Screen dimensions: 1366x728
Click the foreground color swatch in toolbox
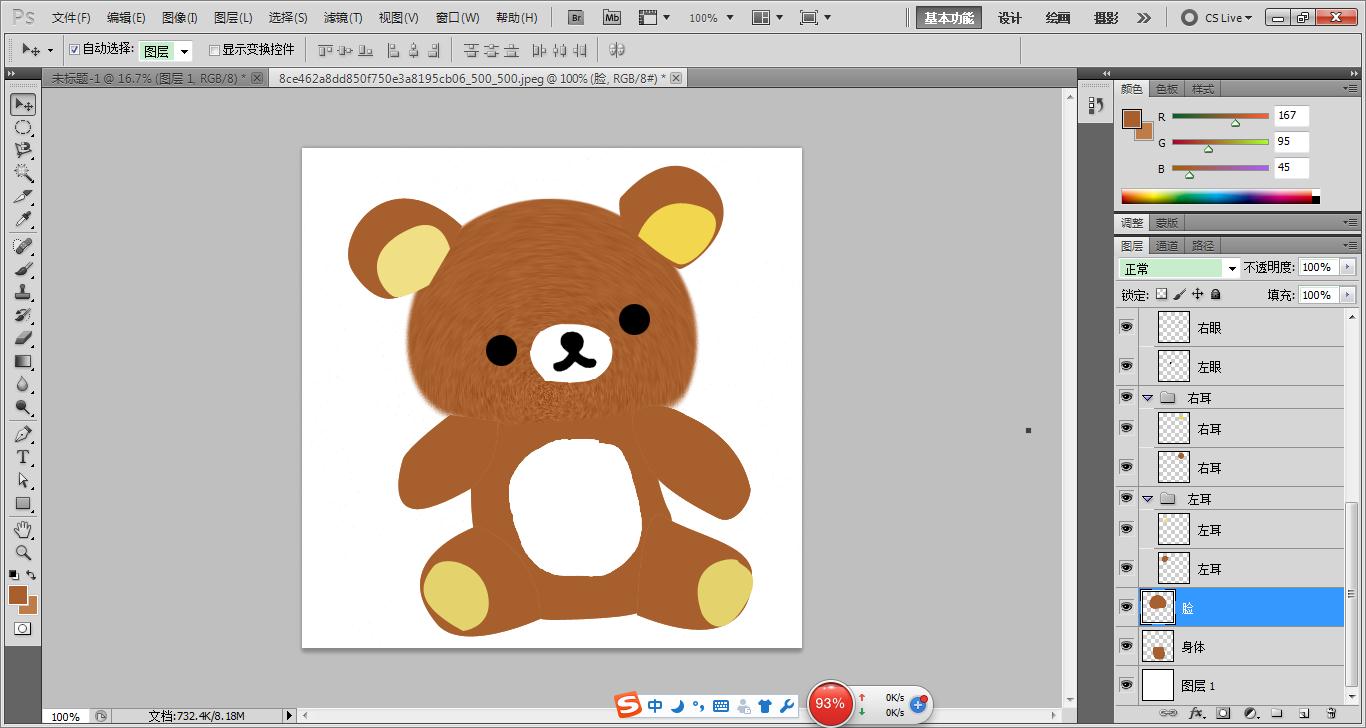point(18,595)
